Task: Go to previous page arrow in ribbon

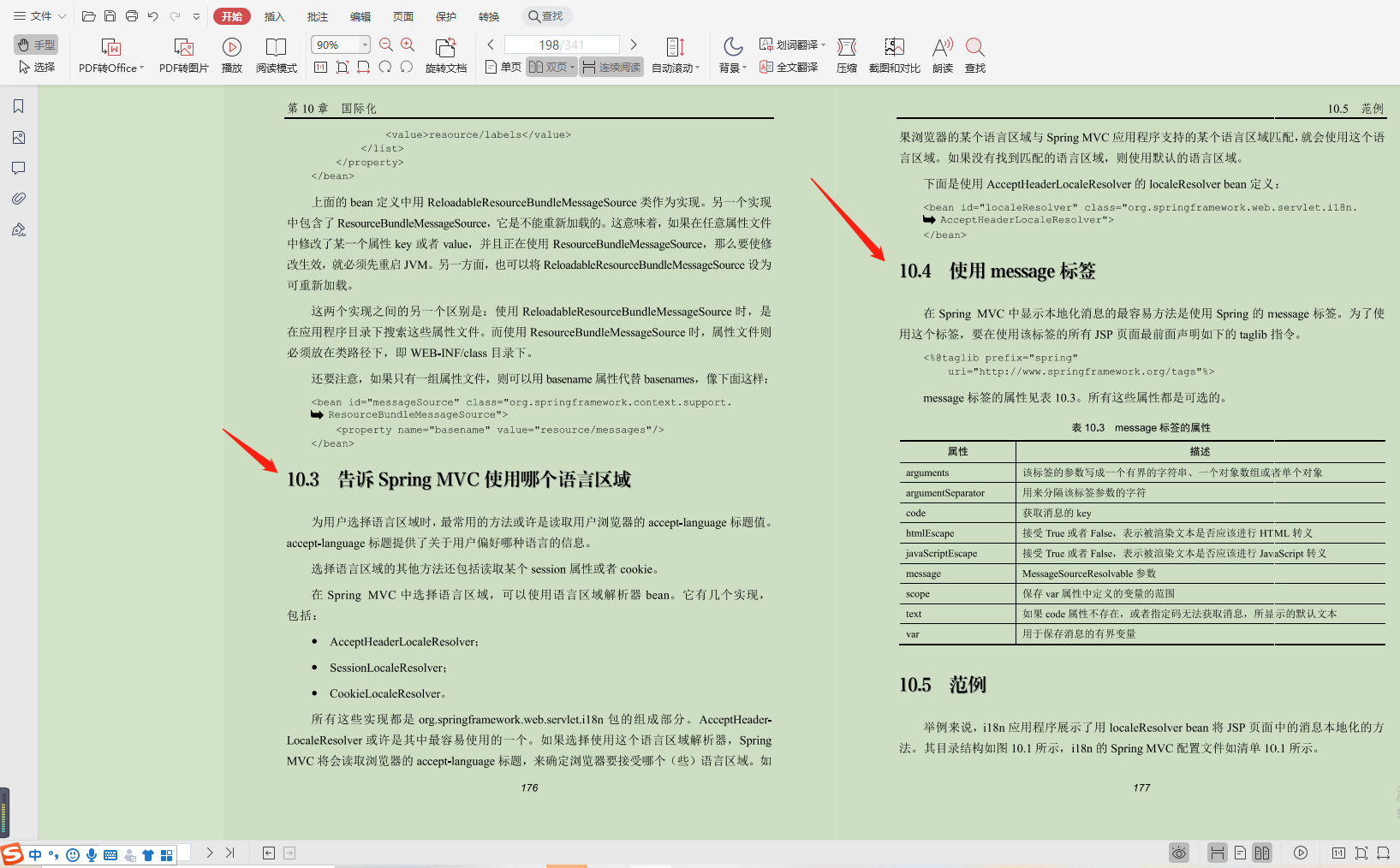Action: tap(491, 45)
